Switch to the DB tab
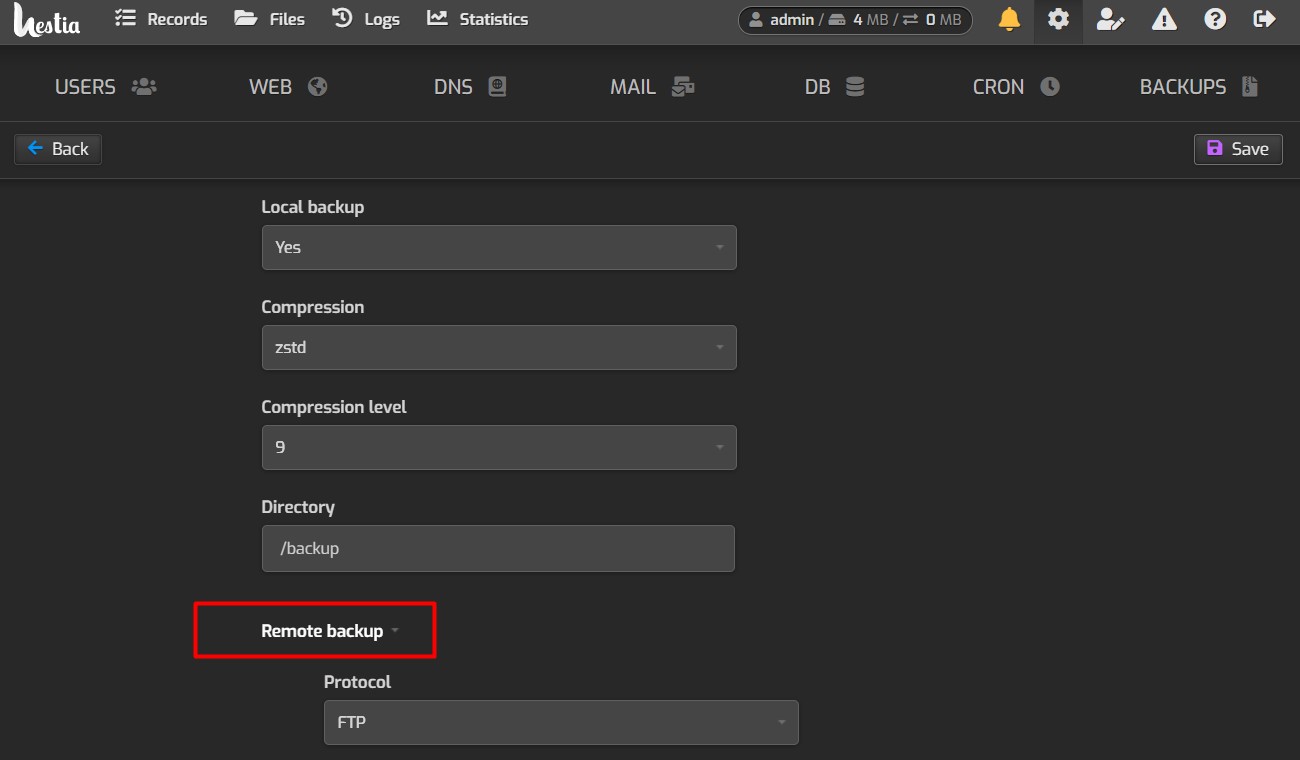This screenshot has width=1300, height=760. click(x=834, y=87)
